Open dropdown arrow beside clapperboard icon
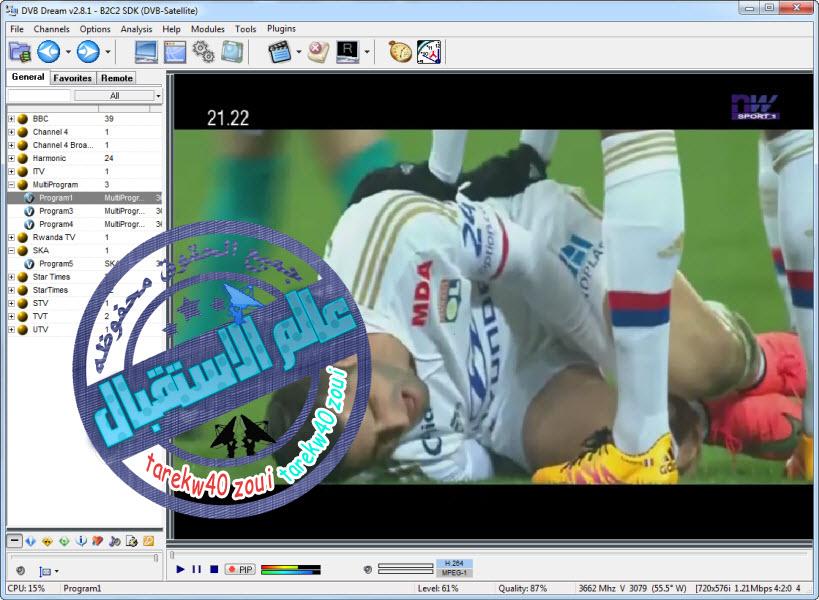This screenshot has width=819, height=600. click(299, 52)
